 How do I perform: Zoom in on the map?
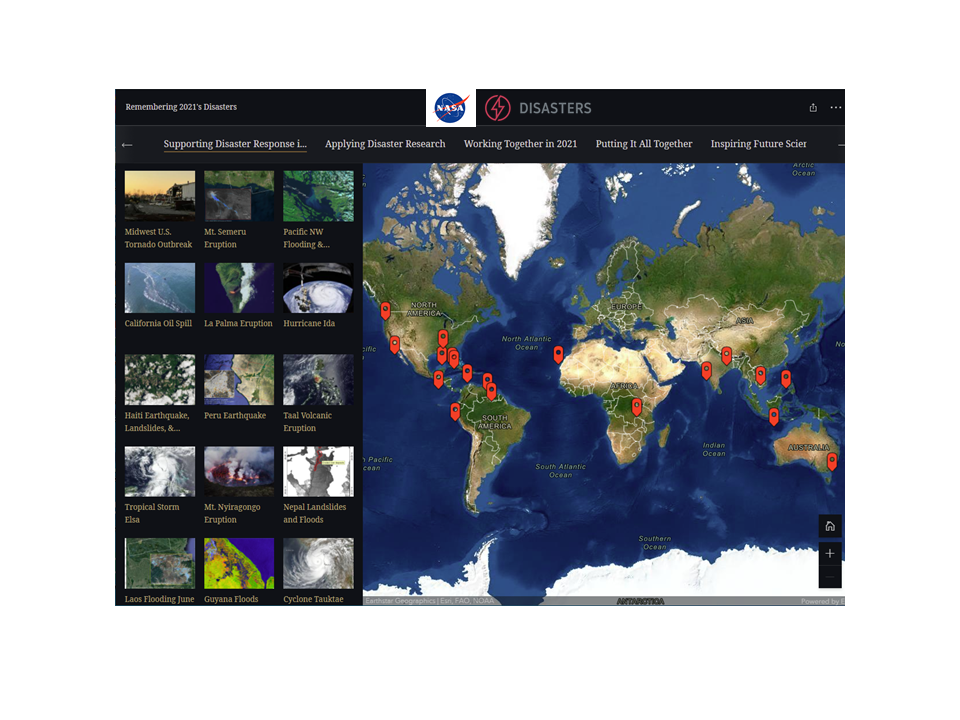pyautogui.click(x=829, y=553)
